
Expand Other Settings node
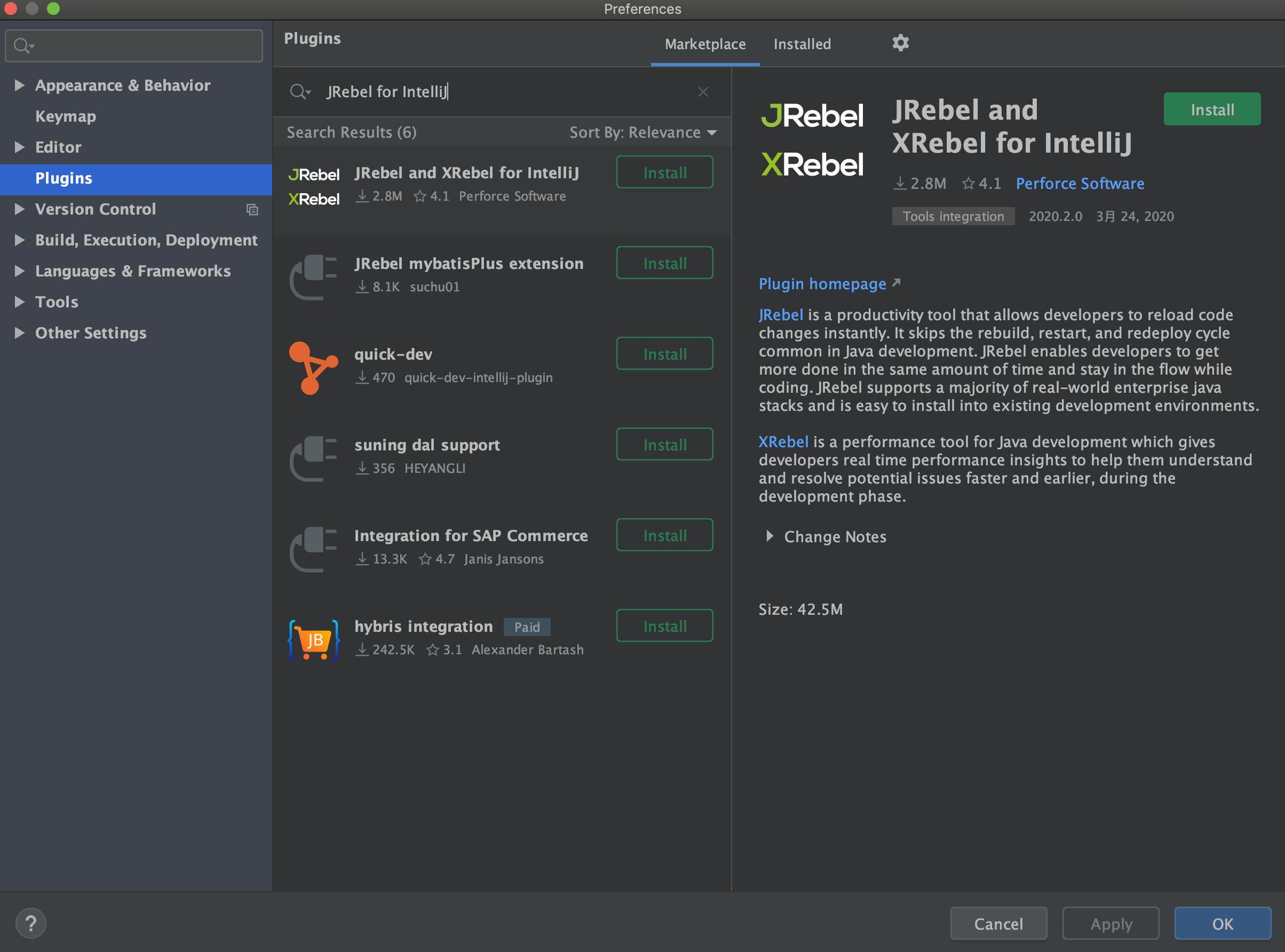[x=19, y=332]
